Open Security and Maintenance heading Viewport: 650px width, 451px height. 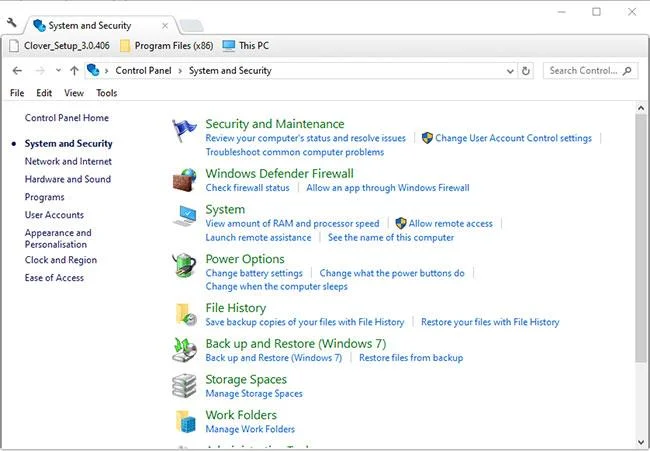pyautogui.click(x=275, y=124)
